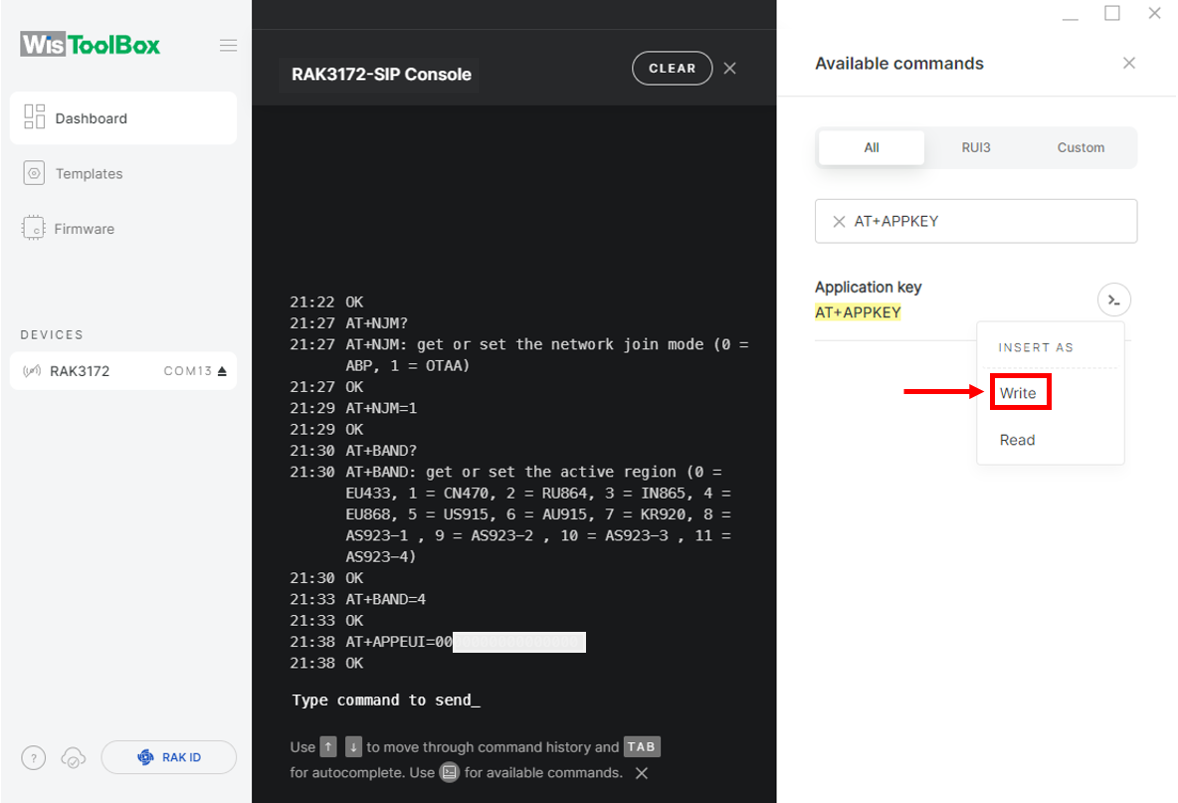Click the RAK3172 wireless signal icon

(32, 371)
